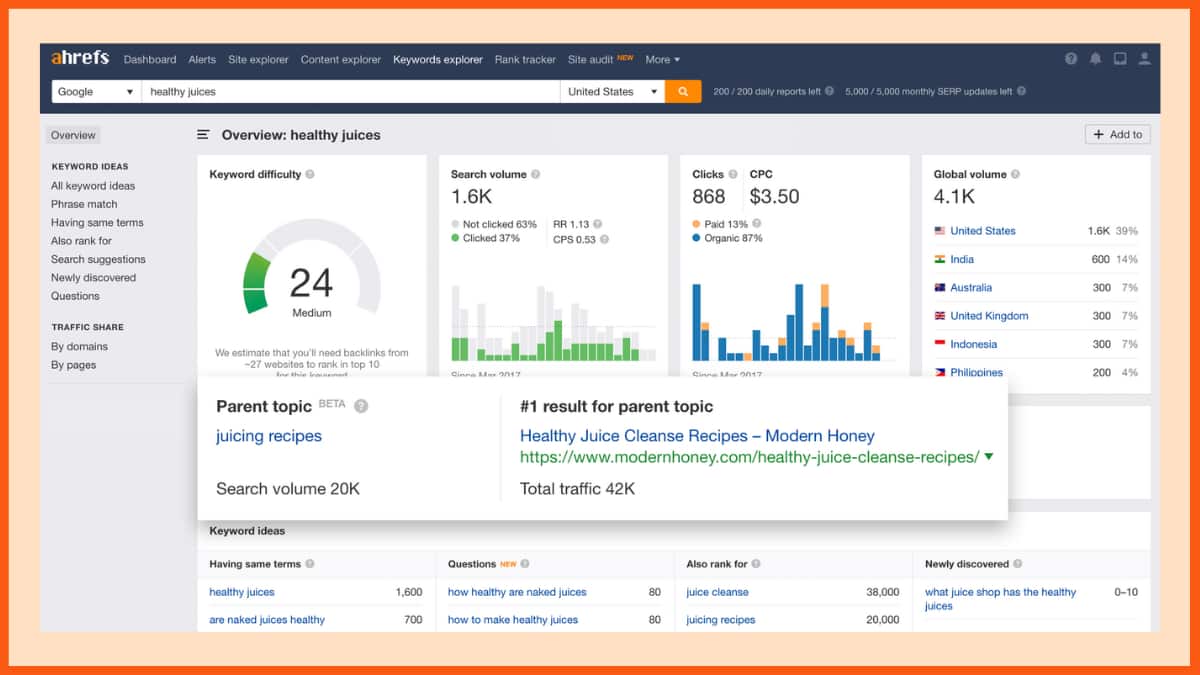Click the India flag icon
Viewport: 1200px width, 675px height.
coord(940,259)
